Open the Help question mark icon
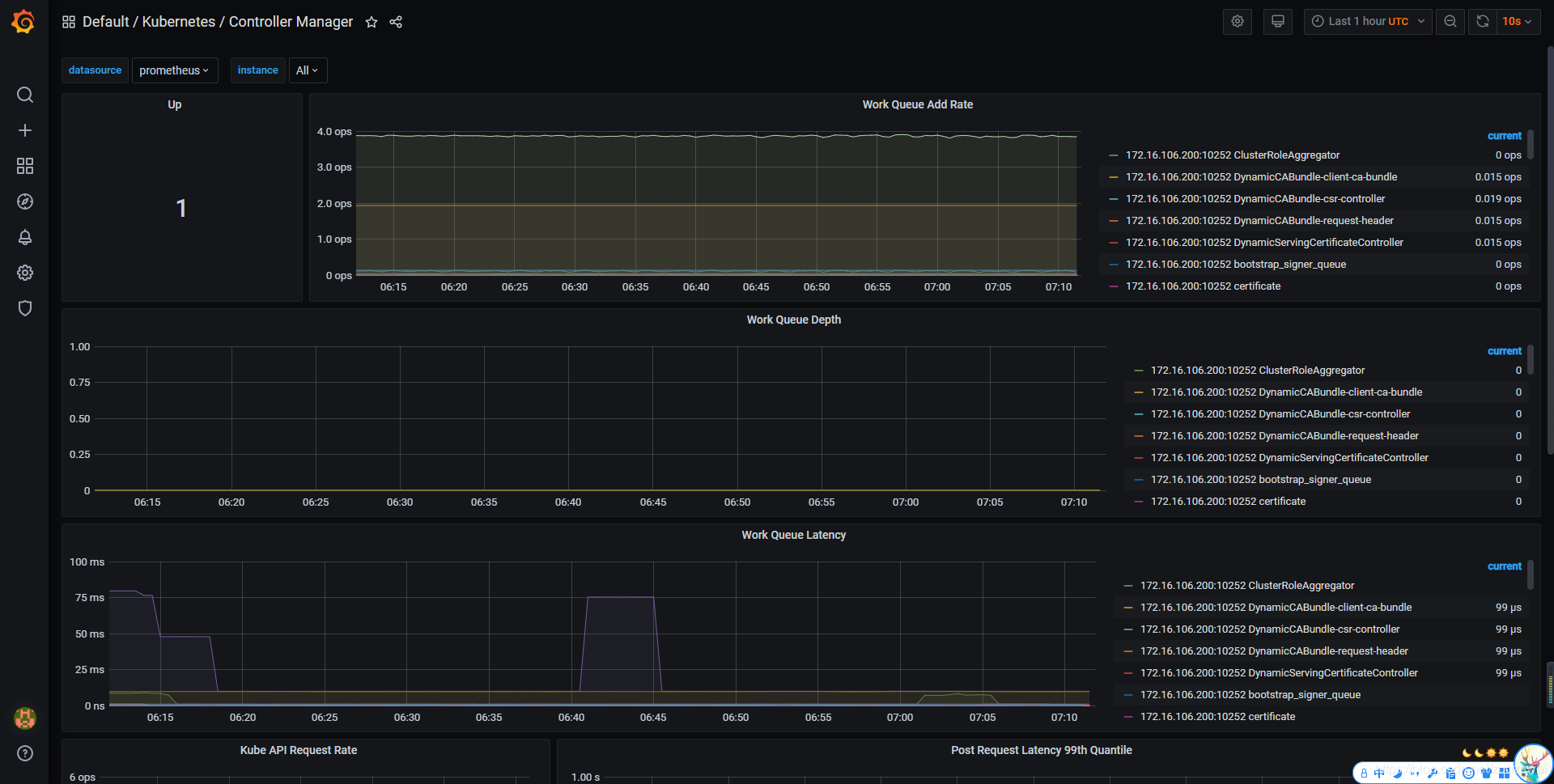This screenshot has width=1554, height=784. click(25, 753)
